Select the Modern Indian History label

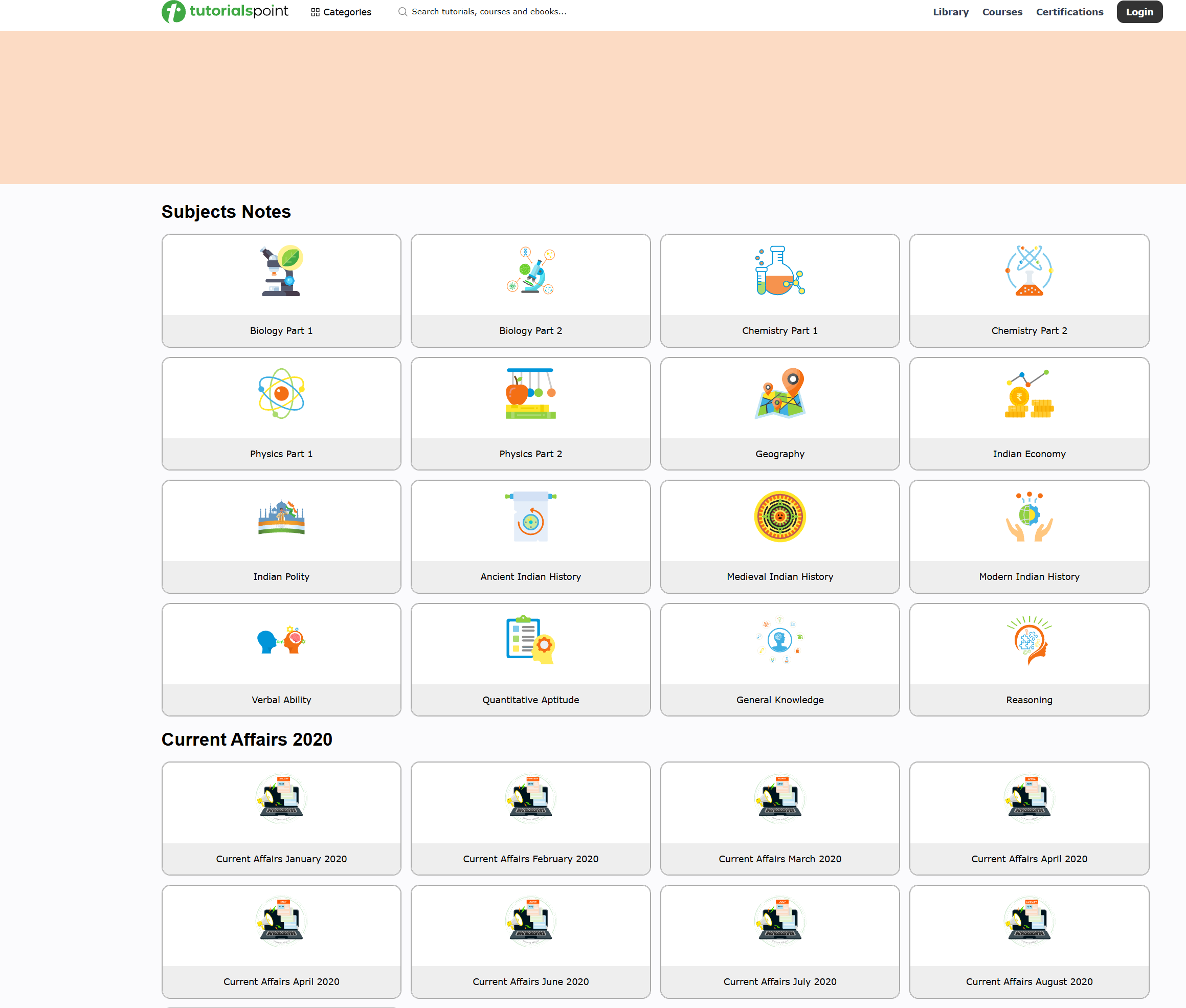(x=1028, y=576)
